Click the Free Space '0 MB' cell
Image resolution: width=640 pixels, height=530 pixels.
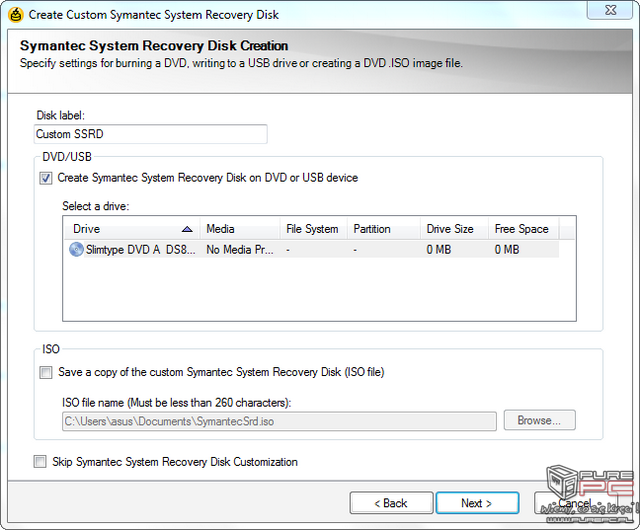[x=507, y=249]
